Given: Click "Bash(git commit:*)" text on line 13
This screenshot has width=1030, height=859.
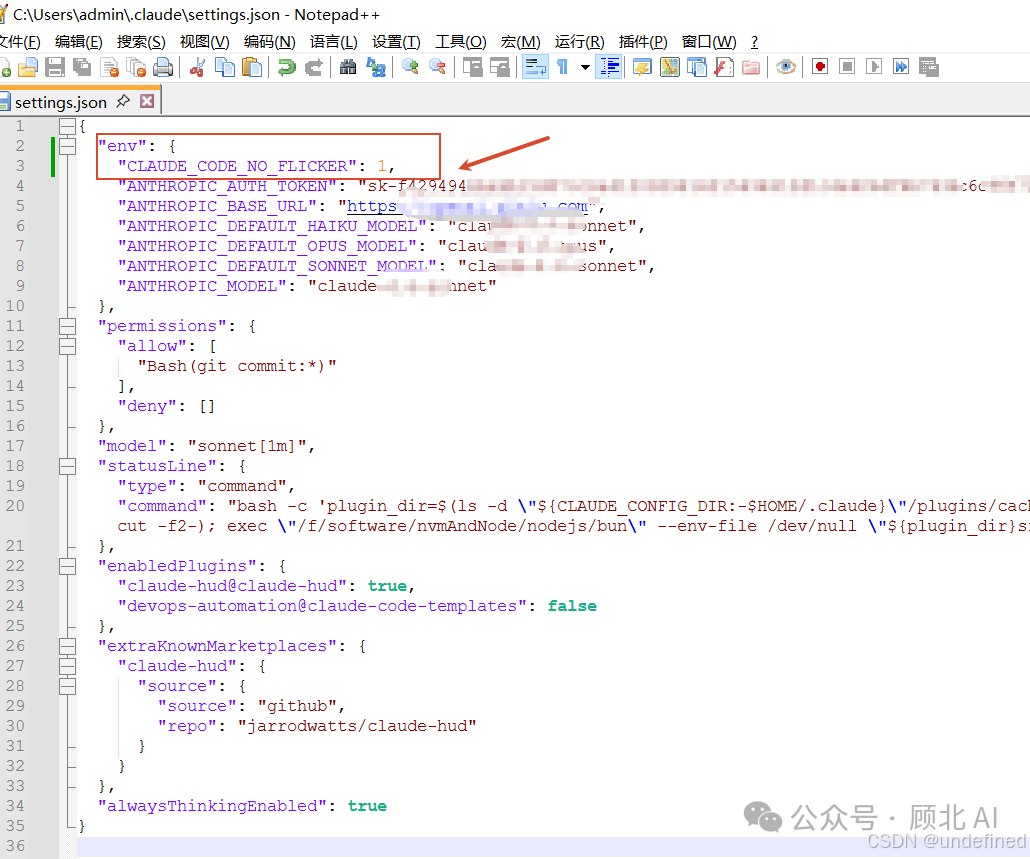Looking at the screenshot, I should click(x=237, y=366).
